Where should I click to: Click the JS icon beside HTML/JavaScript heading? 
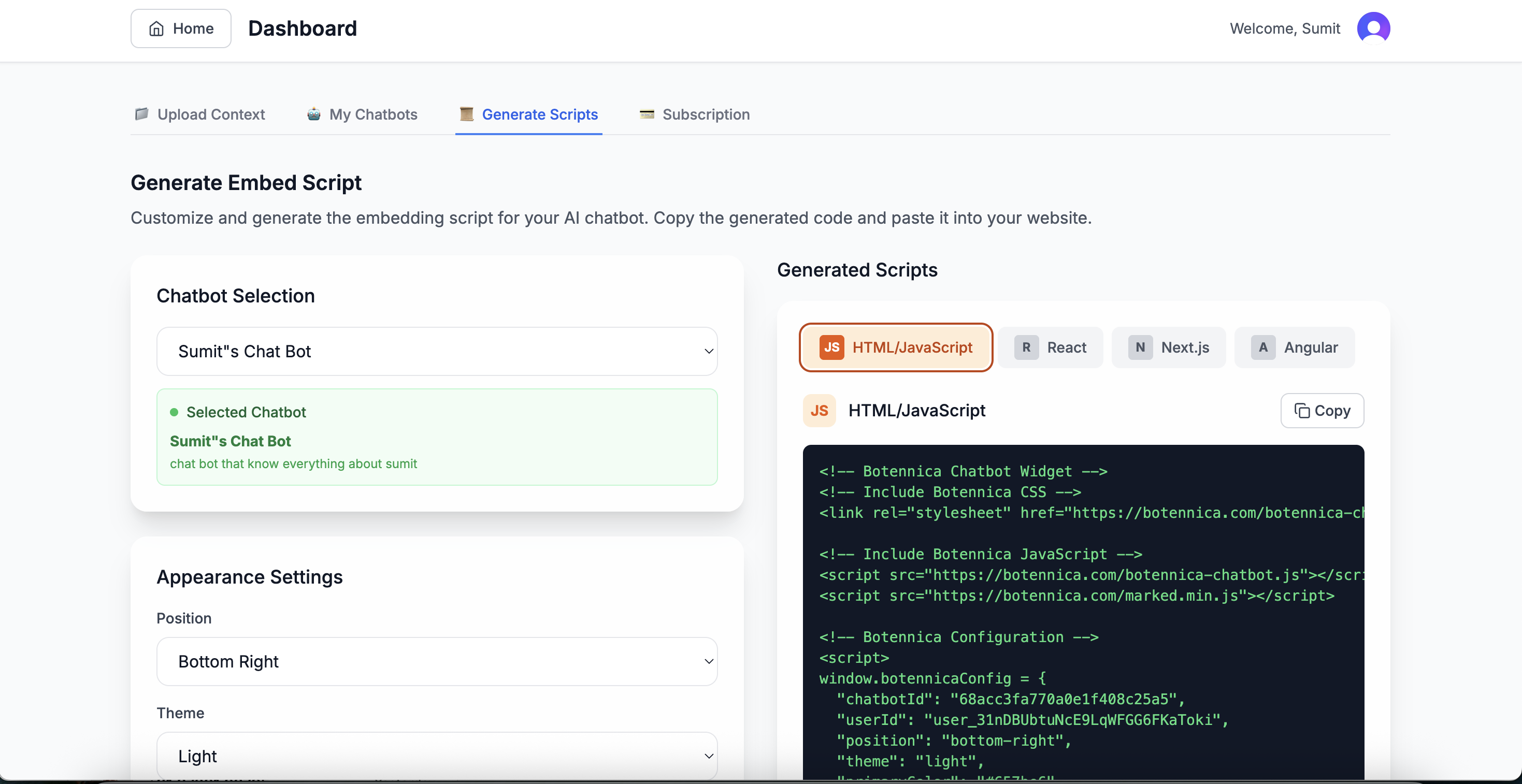(820, 411)
